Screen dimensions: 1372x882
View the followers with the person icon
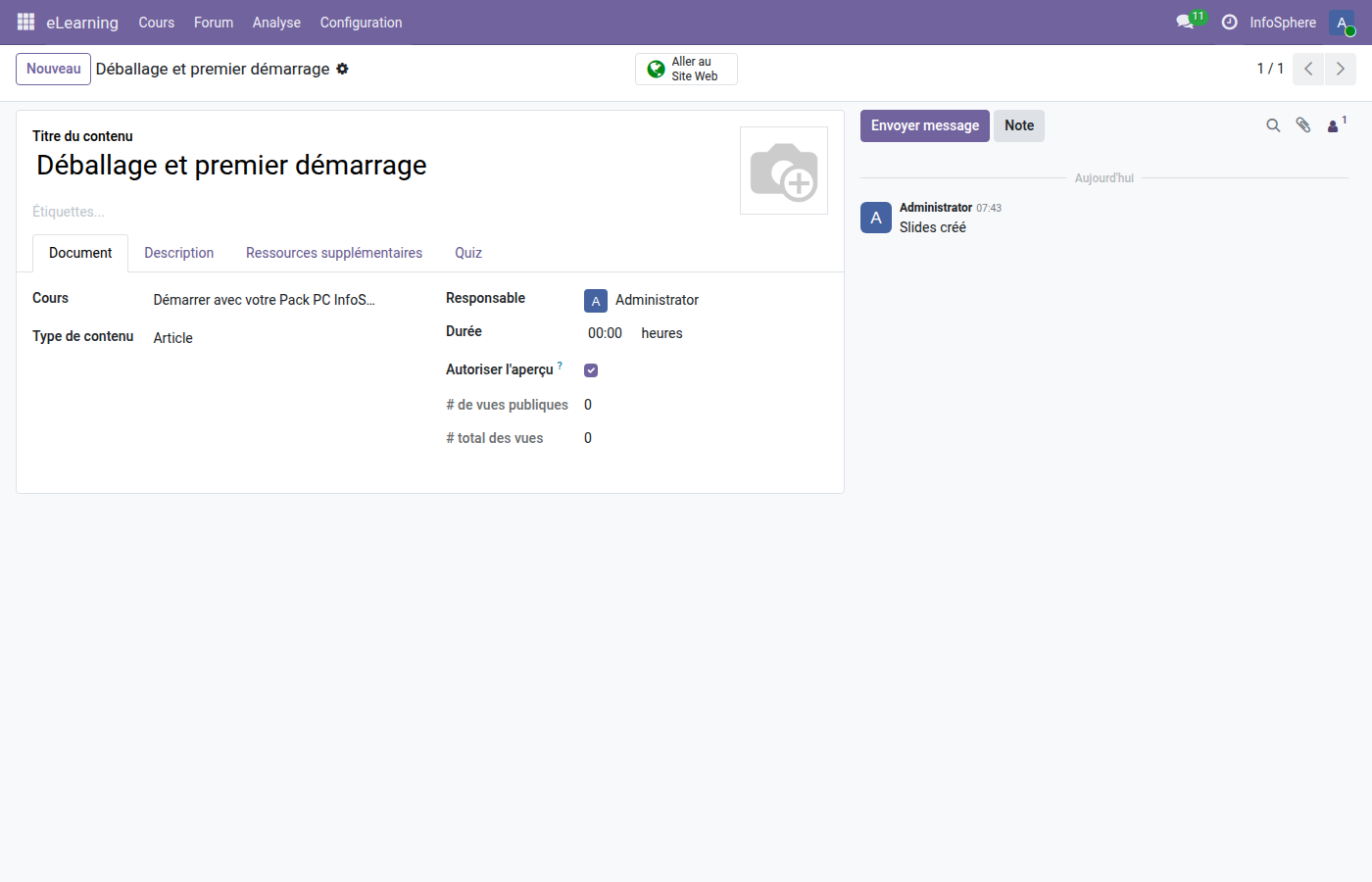pyautogui.click(x=1333, y=125)
